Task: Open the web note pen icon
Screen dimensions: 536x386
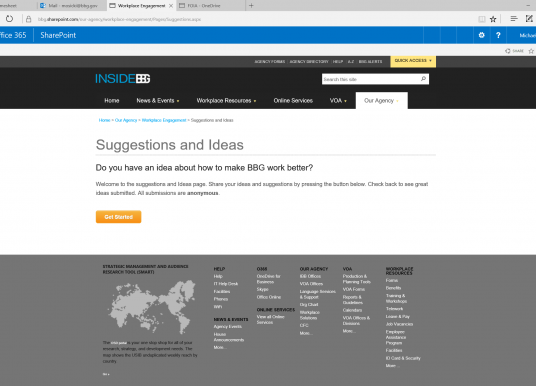Action: [x=529, y=19]
